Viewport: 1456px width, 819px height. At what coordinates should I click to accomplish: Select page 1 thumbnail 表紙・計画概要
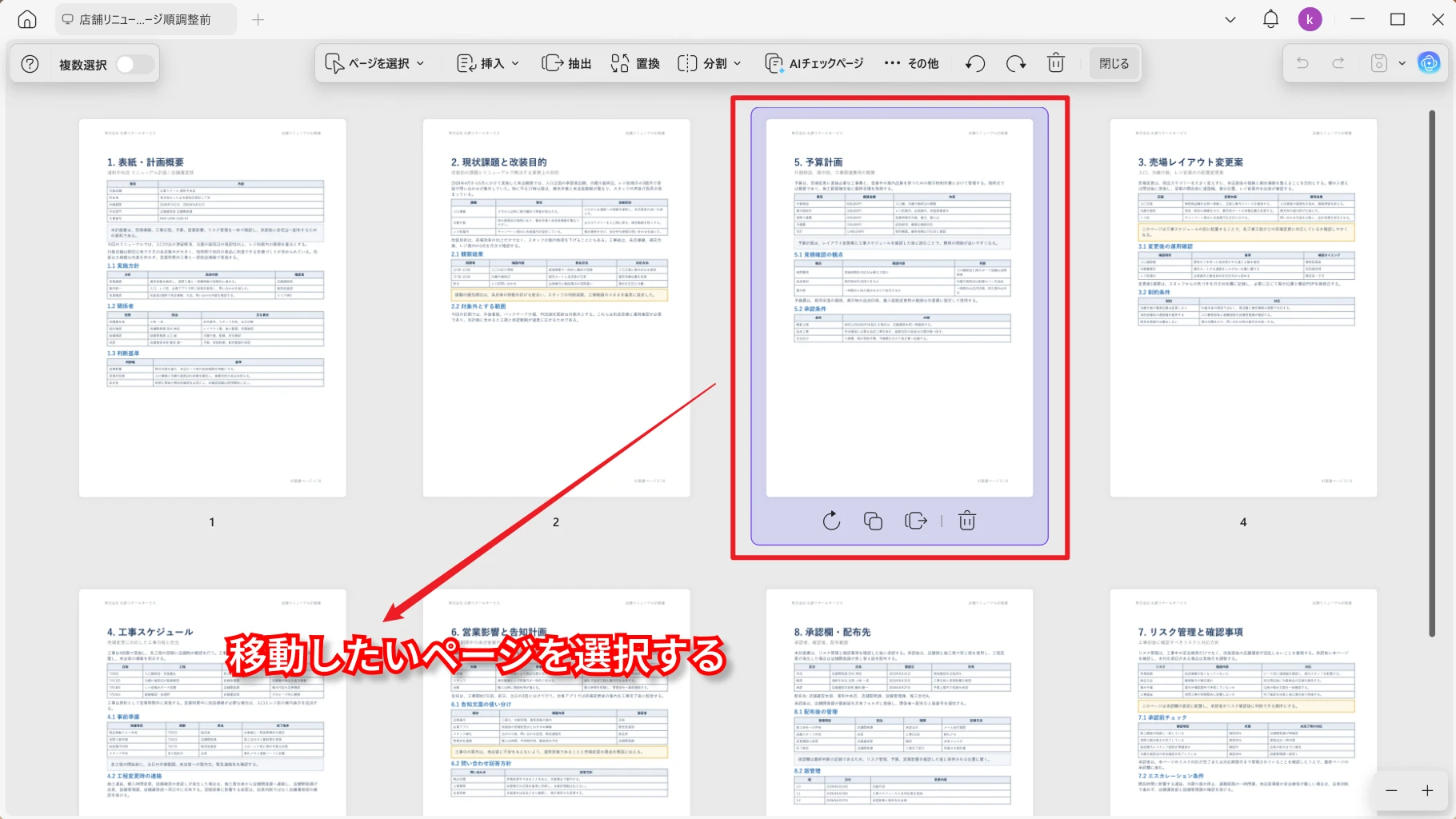(x=212, y=308)
